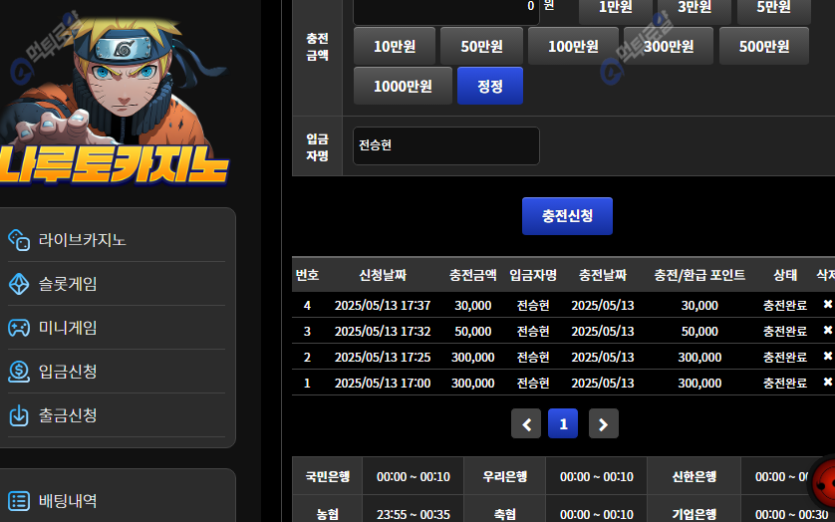Click the red Sharingan floating icon
835x522 pixels.
pyautogui.click(x=823, y=484)
